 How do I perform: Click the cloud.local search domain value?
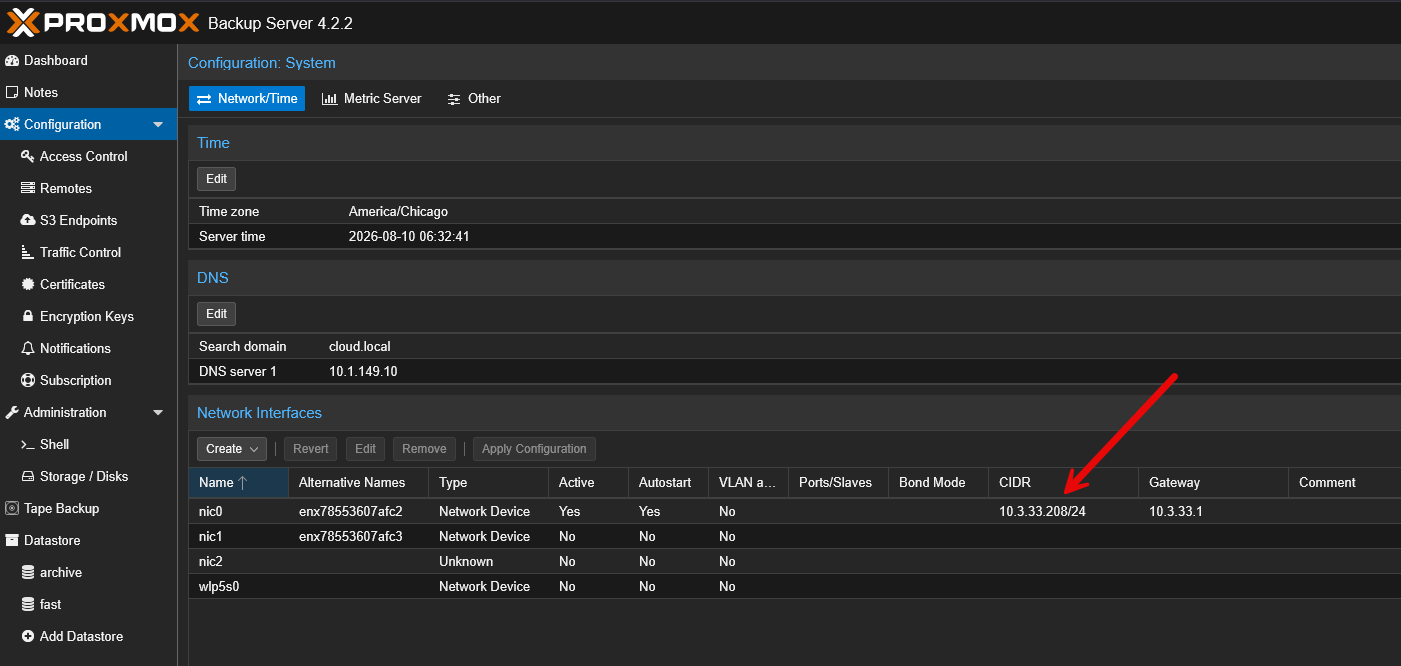point(360,346)
